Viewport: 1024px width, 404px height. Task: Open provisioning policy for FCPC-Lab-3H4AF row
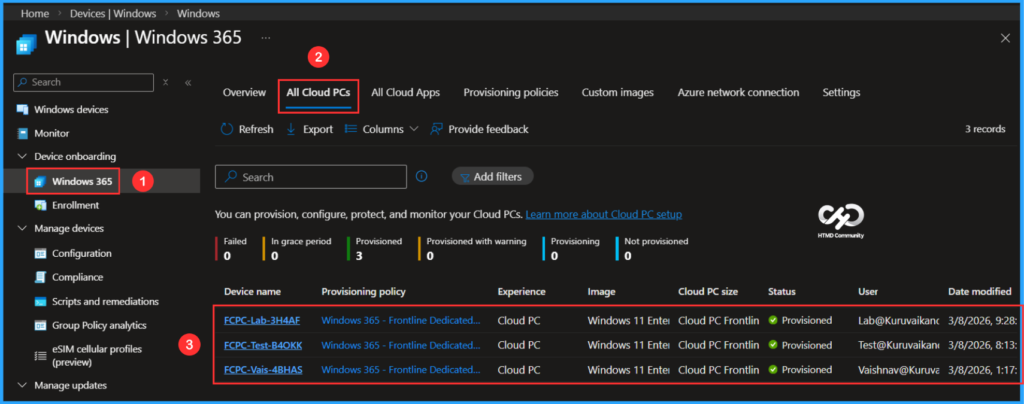(x=401, y=320)
